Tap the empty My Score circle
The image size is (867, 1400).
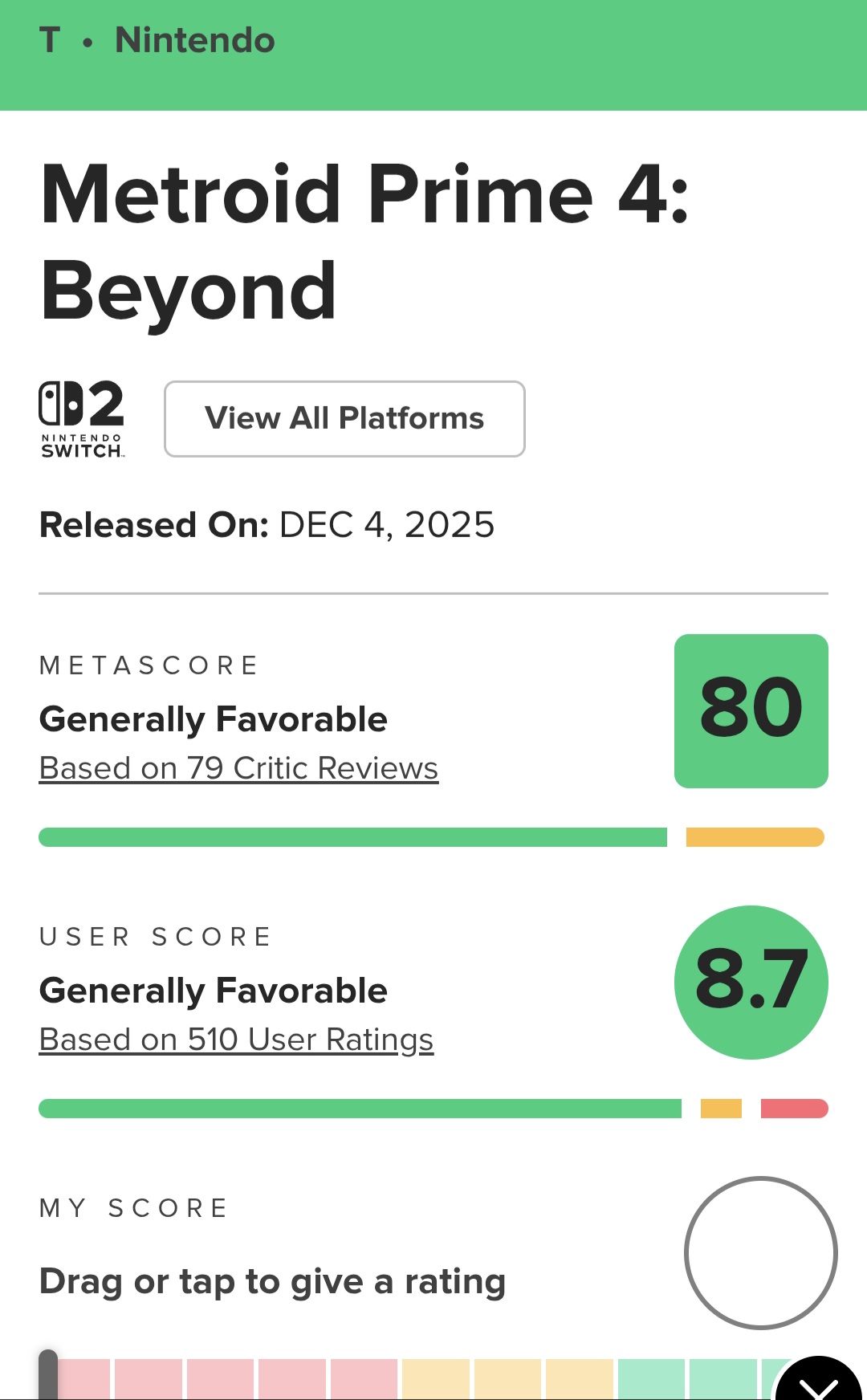[760, 1252]
